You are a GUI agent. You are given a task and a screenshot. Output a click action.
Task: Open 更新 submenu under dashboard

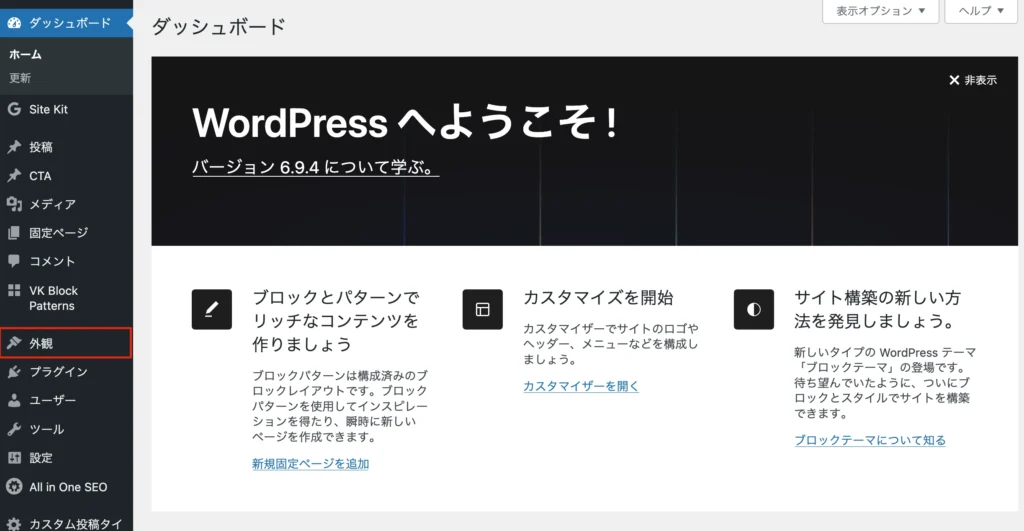pyautogui.click(x=20, y=78)
